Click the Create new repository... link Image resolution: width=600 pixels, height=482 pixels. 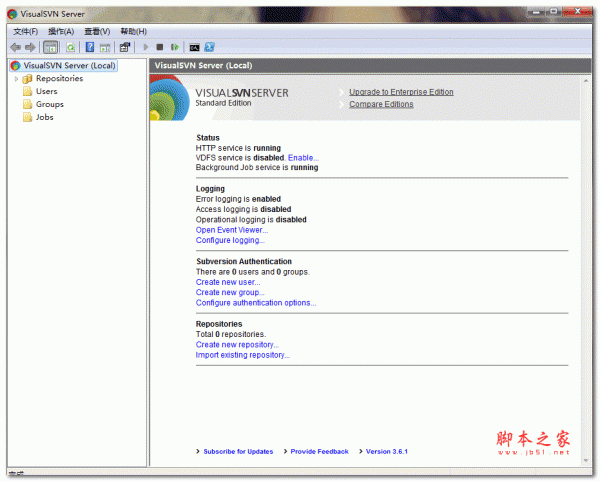point(237,345)
